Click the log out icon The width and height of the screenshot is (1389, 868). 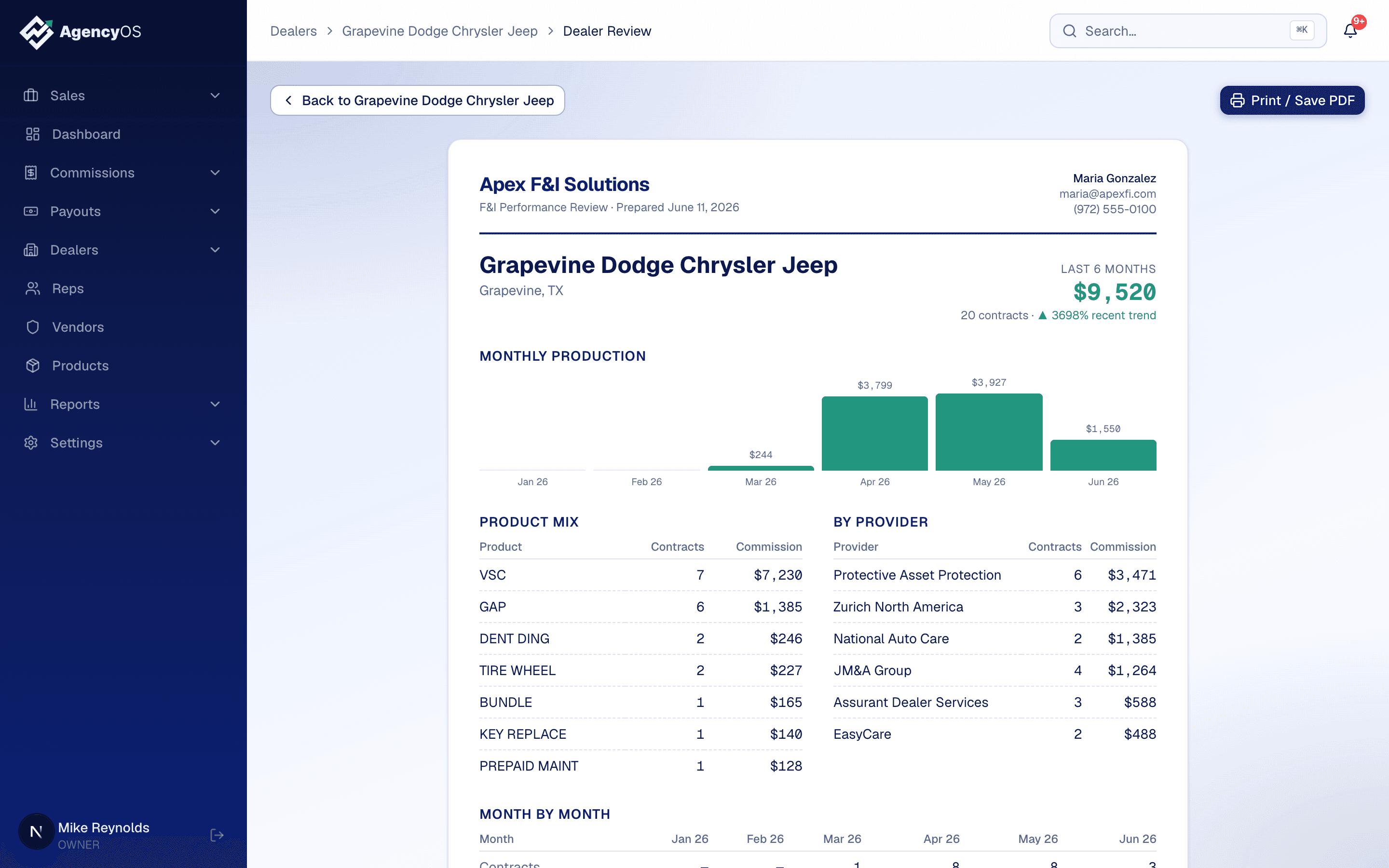point(217,835)
